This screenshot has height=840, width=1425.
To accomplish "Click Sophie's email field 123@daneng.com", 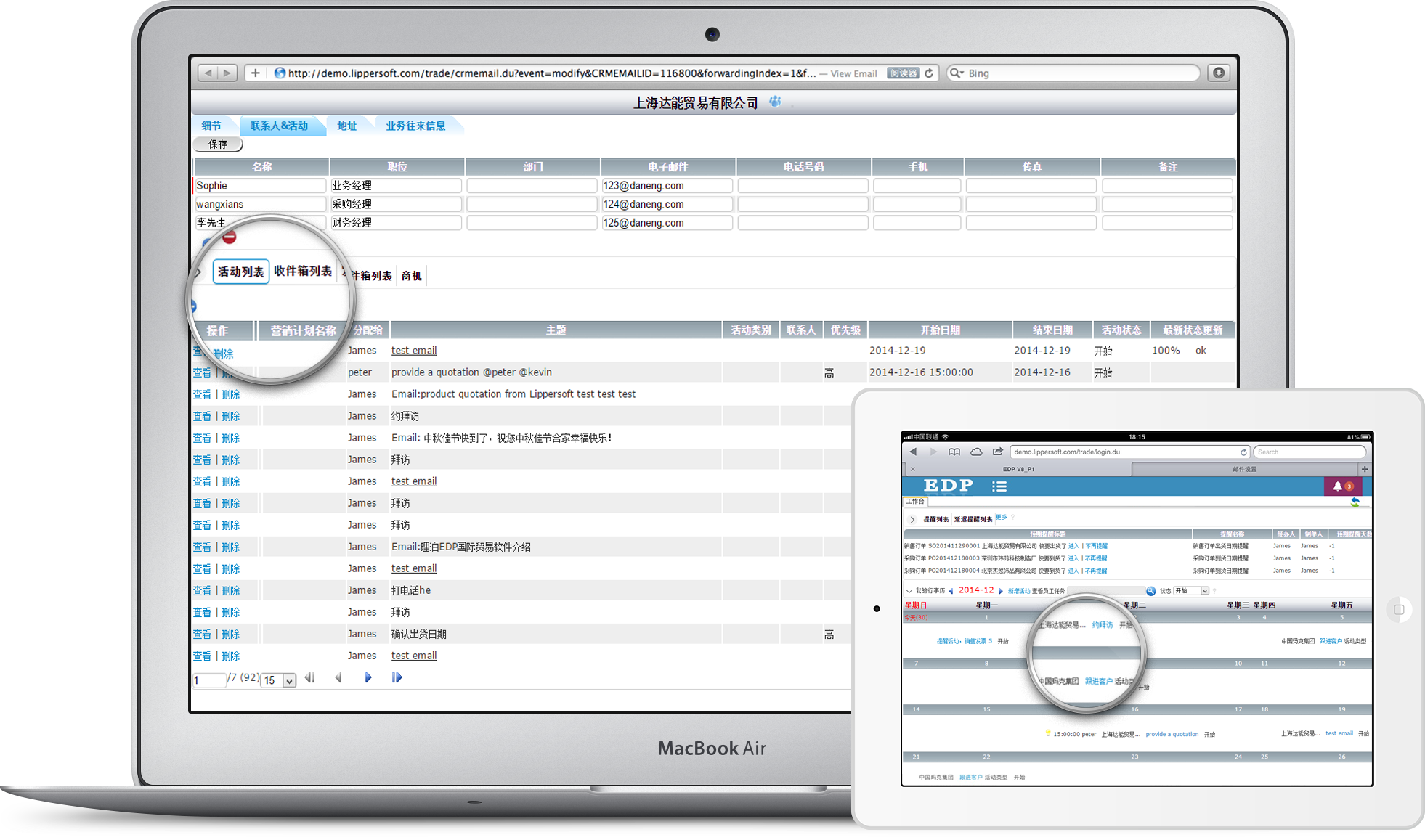I will point(667,186).
